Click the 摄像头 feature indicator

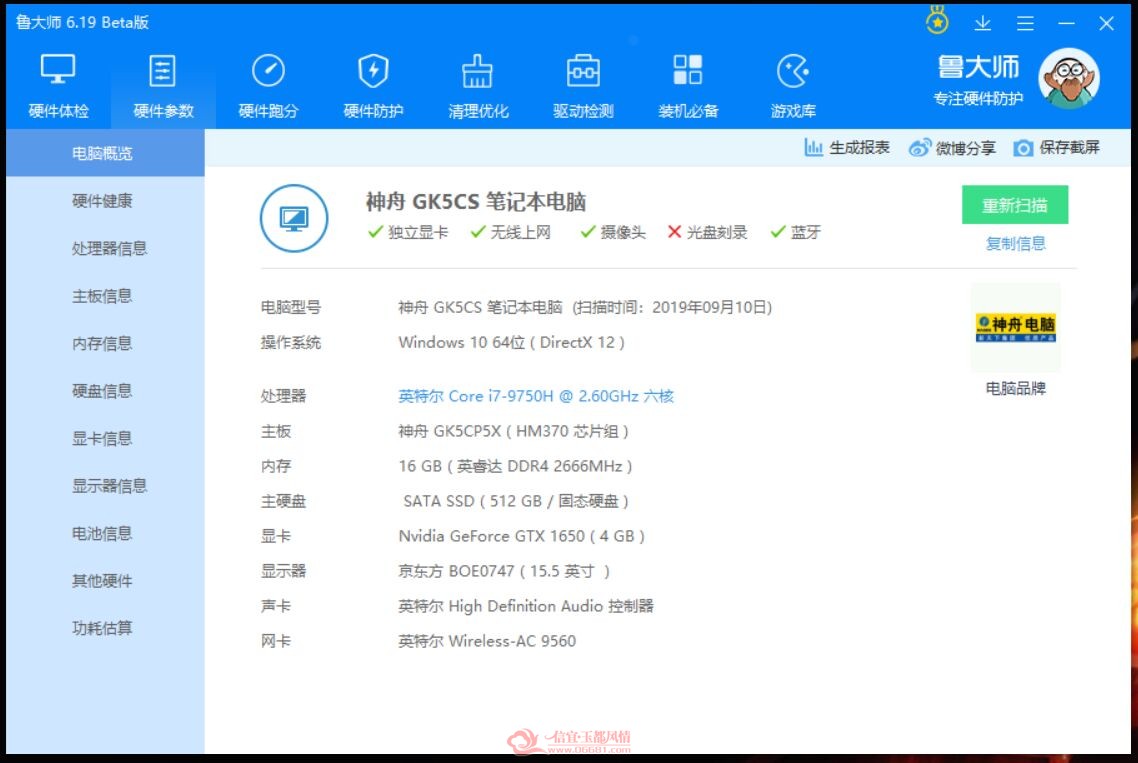pyautogui.click(x=613, y=232)
